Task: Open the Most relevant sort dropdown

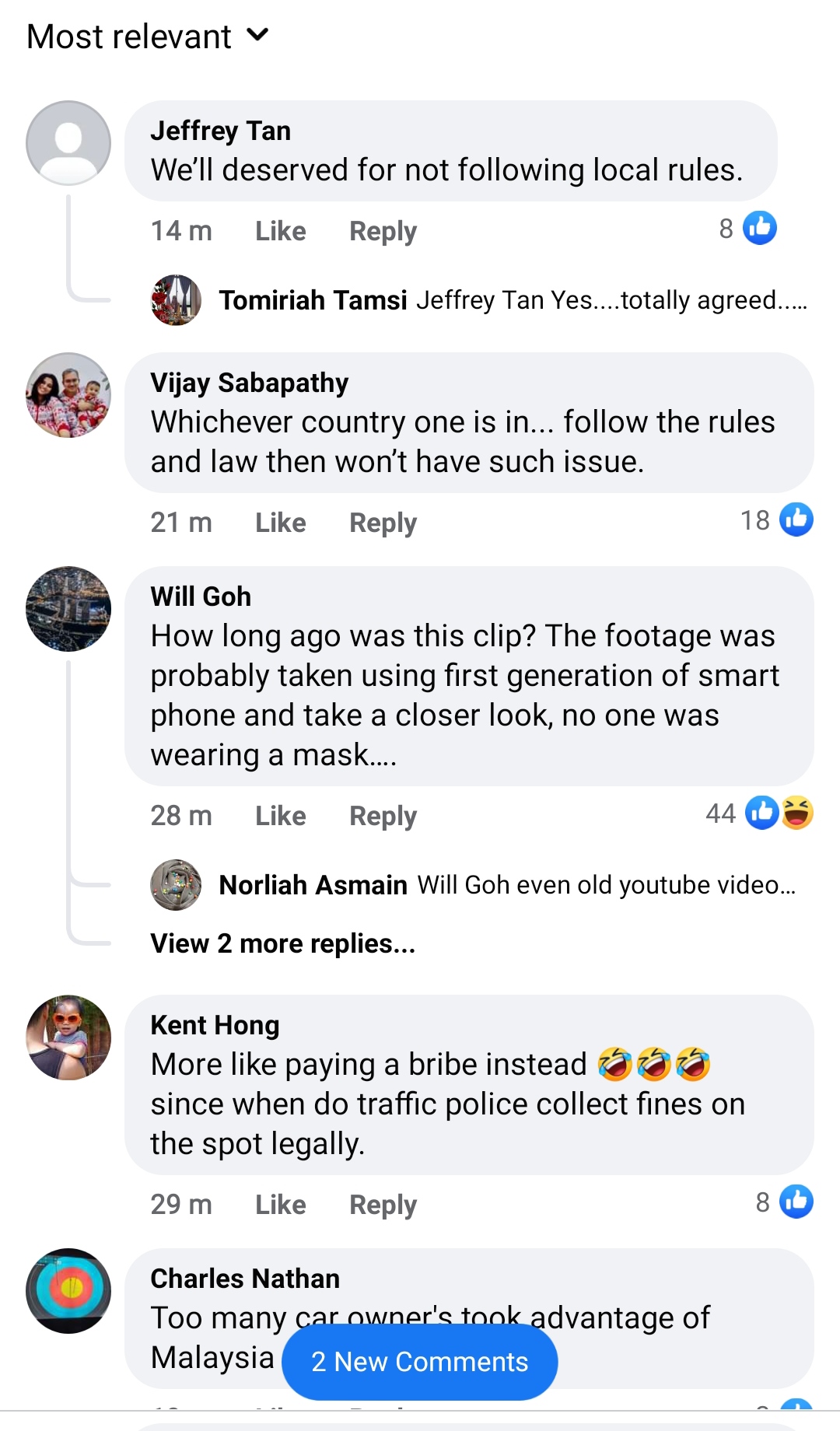Action: (148, 37)
